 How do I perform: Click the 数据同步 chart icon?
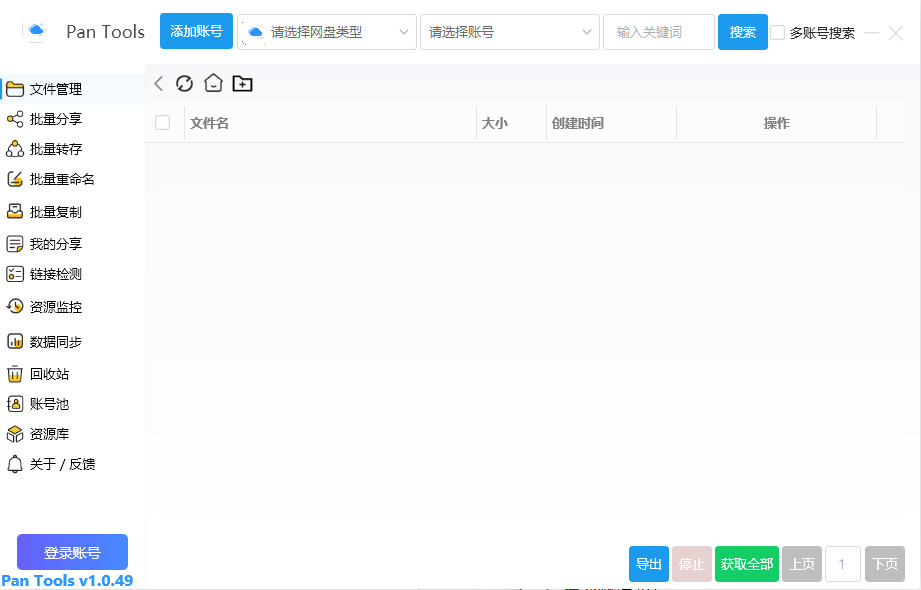15,341
